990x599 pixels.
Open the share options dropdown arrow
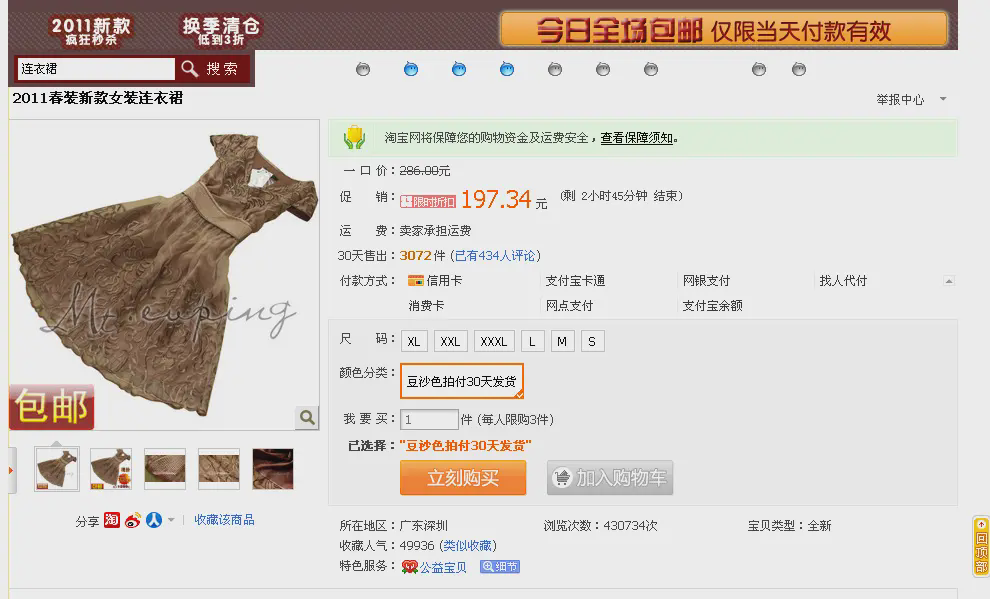click(x=171, y=520)
